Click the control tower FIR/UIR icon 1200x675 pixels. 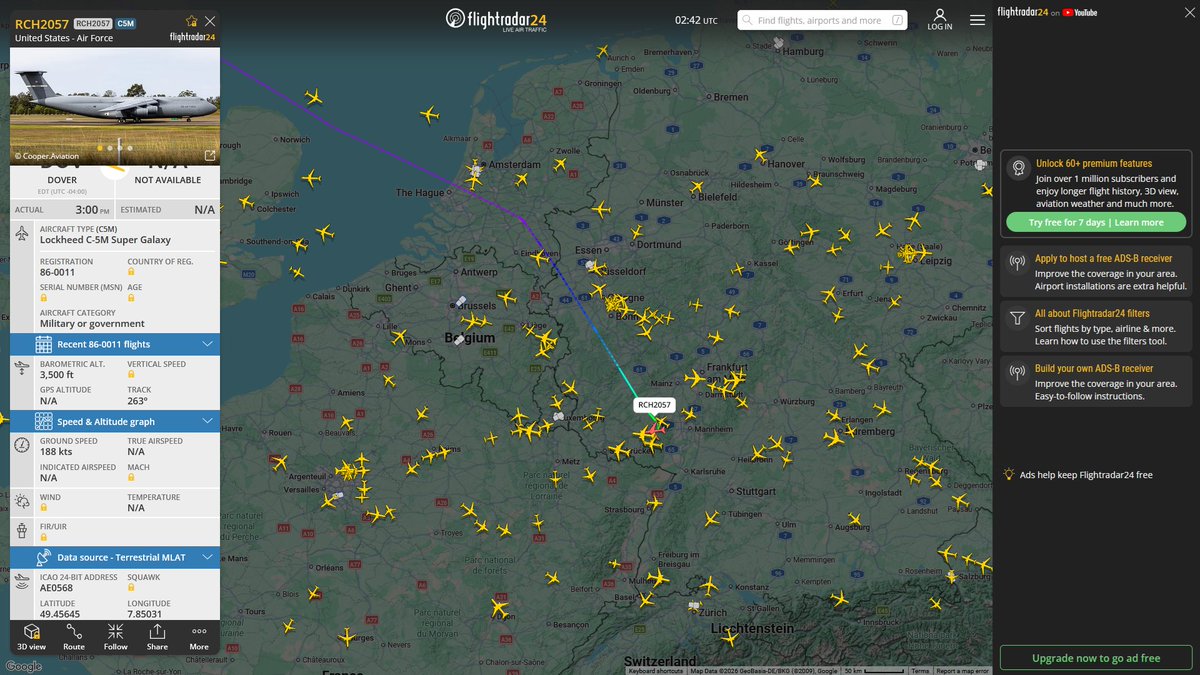[23, 530]
